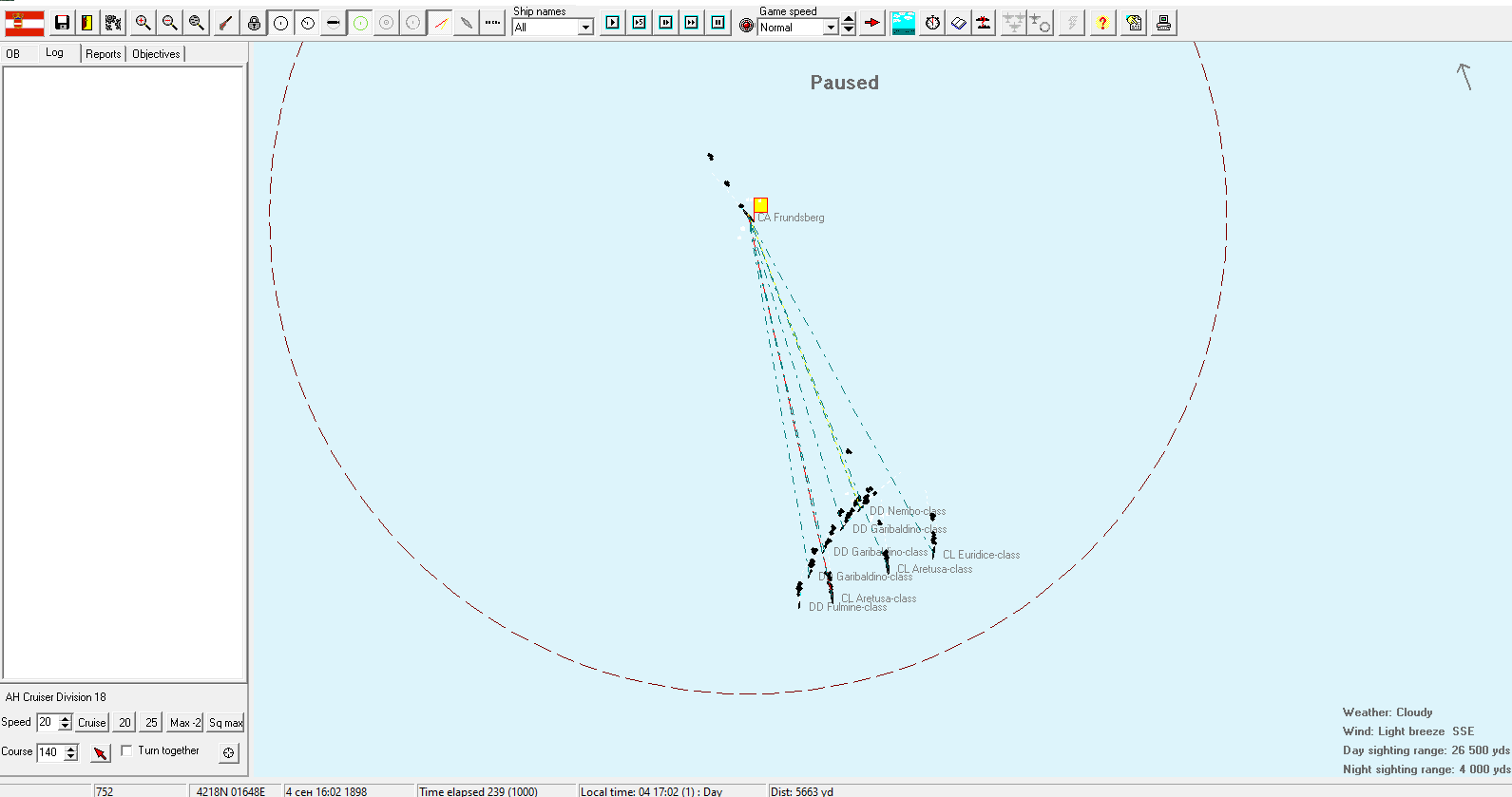The width and height of the screenshot is (1512, 797).
Task: Click the printer icon
Action: click(1163, 23)
